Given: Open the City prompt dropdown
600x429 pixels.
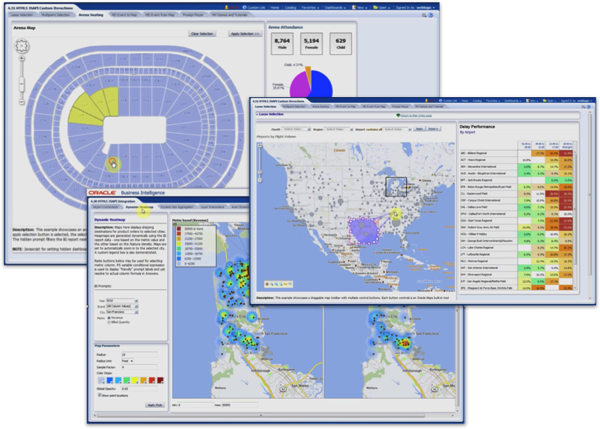Looking at the screenshot, I should 136,312.
